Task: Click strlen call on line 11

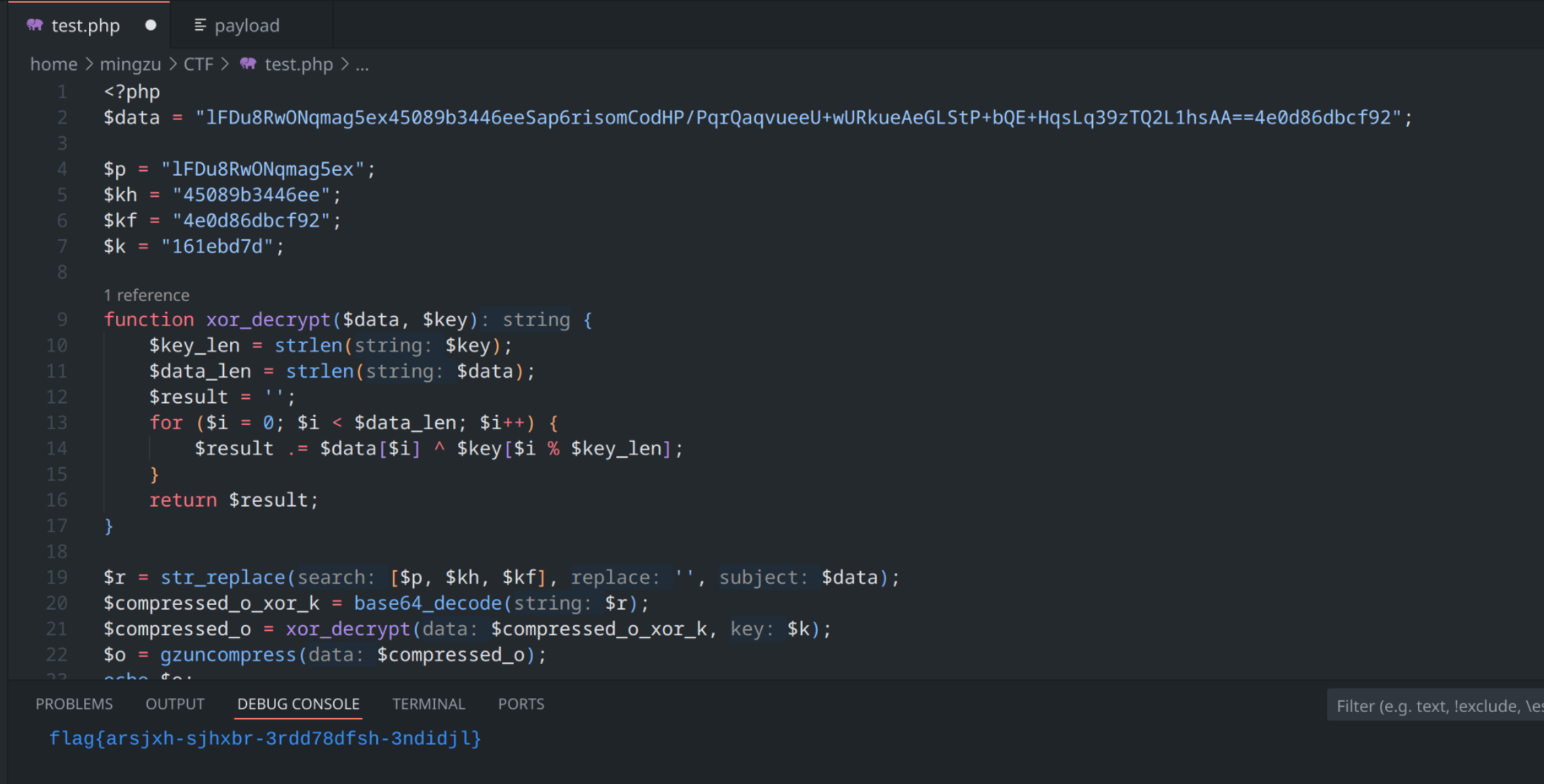Action: tap(320, 371)
